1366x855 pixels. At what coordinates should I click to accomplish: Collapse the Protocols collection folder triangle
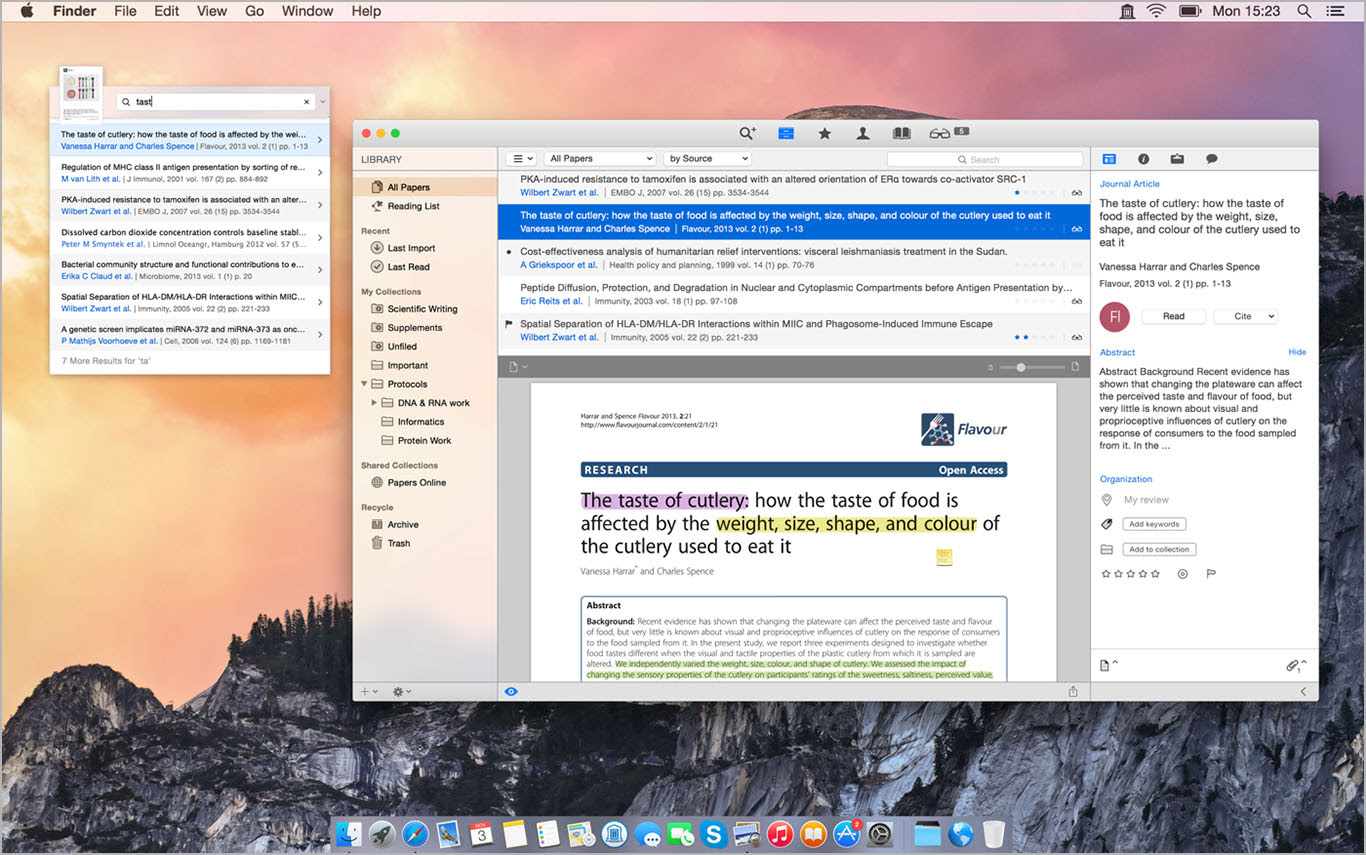tap(364, 384)
